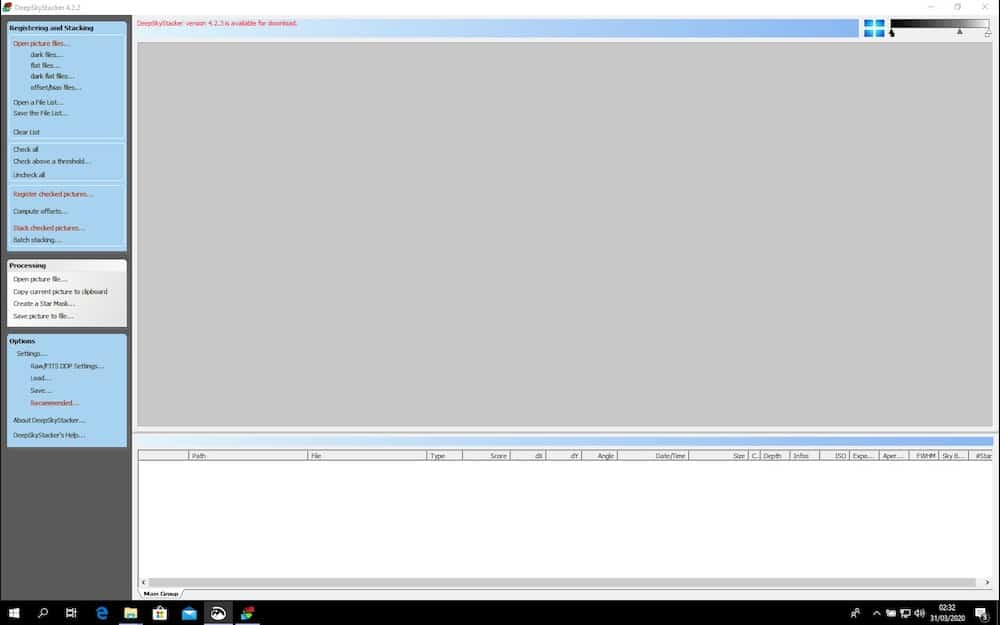The height and width of the screenshot is (625, 1000).
Task: Open Raw/FITS DDP Settings
Action: (x=67, y=366)
